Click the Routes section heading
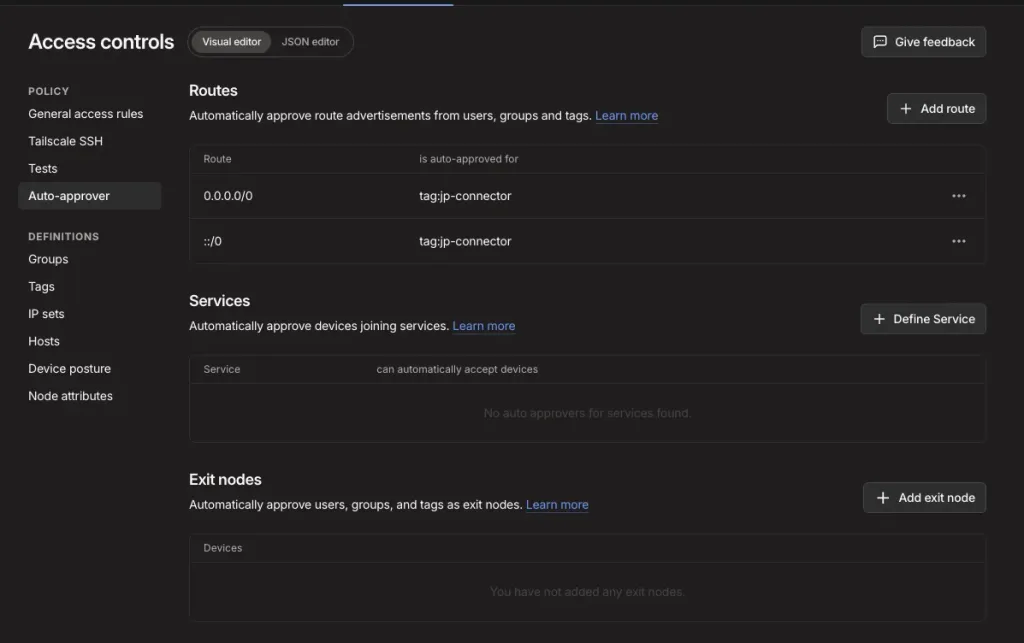Screen dimensions: 1024x643 (213, 91)
